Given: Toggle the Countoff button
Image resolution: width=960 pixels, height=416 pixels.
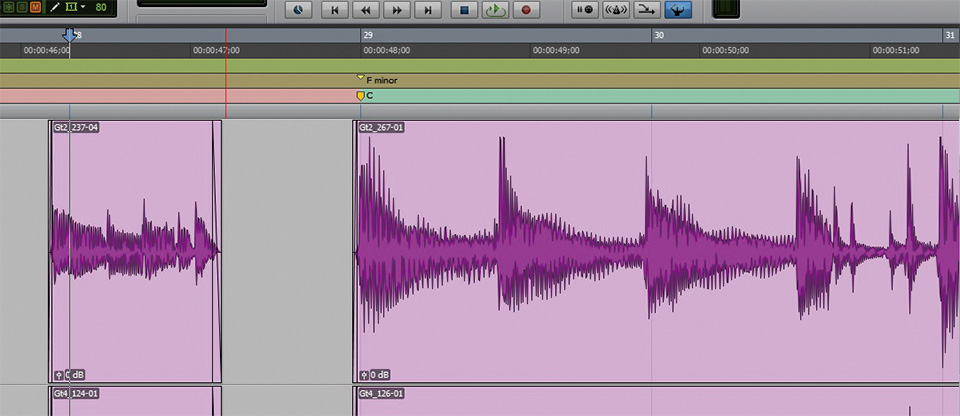Looking at the screenshot, I should point(647,10).
